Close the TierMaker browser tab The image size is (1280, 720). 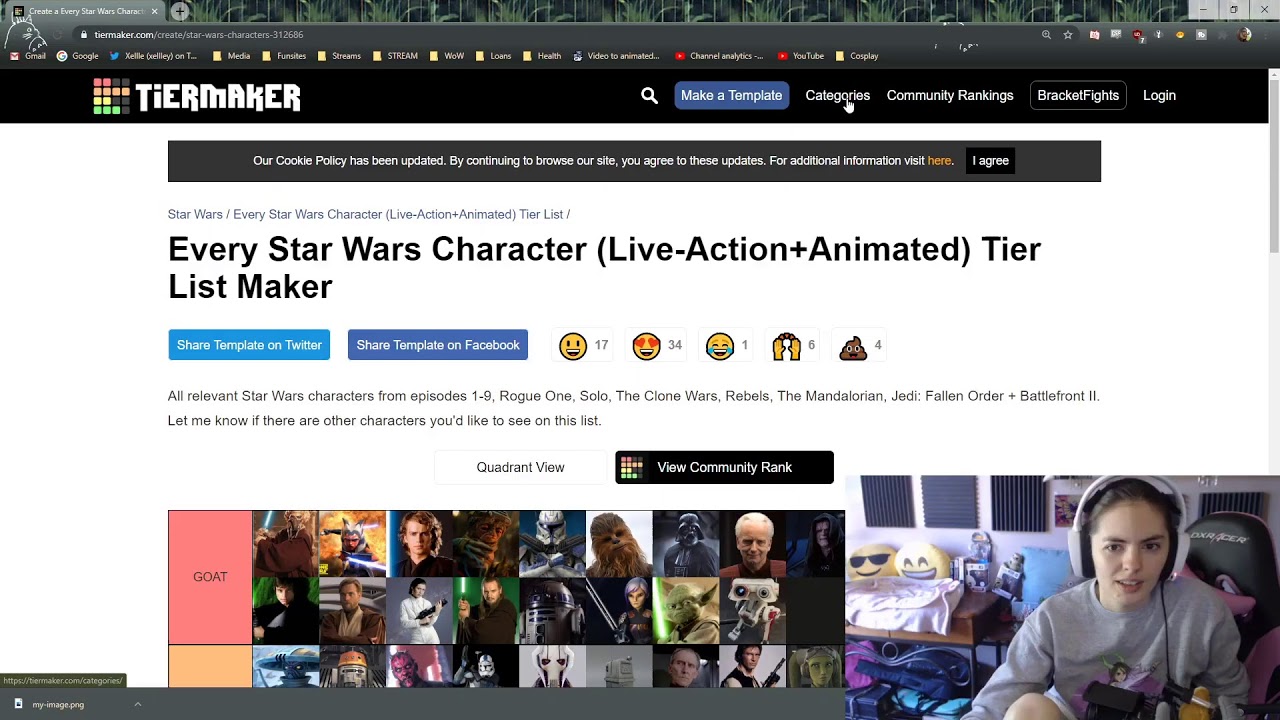(154, 11)
